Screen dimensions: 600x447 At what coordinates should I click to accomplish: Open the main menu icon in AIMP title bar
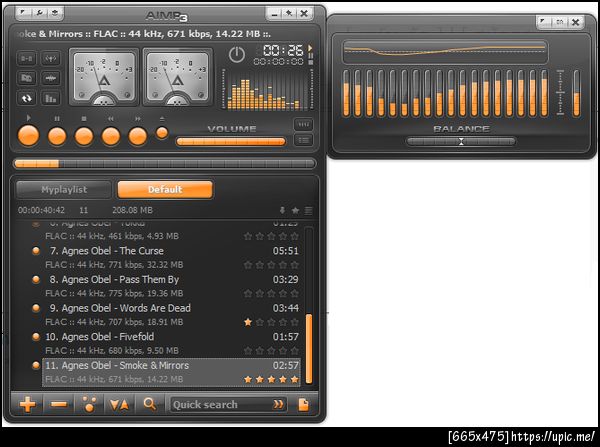pos(23,13)
